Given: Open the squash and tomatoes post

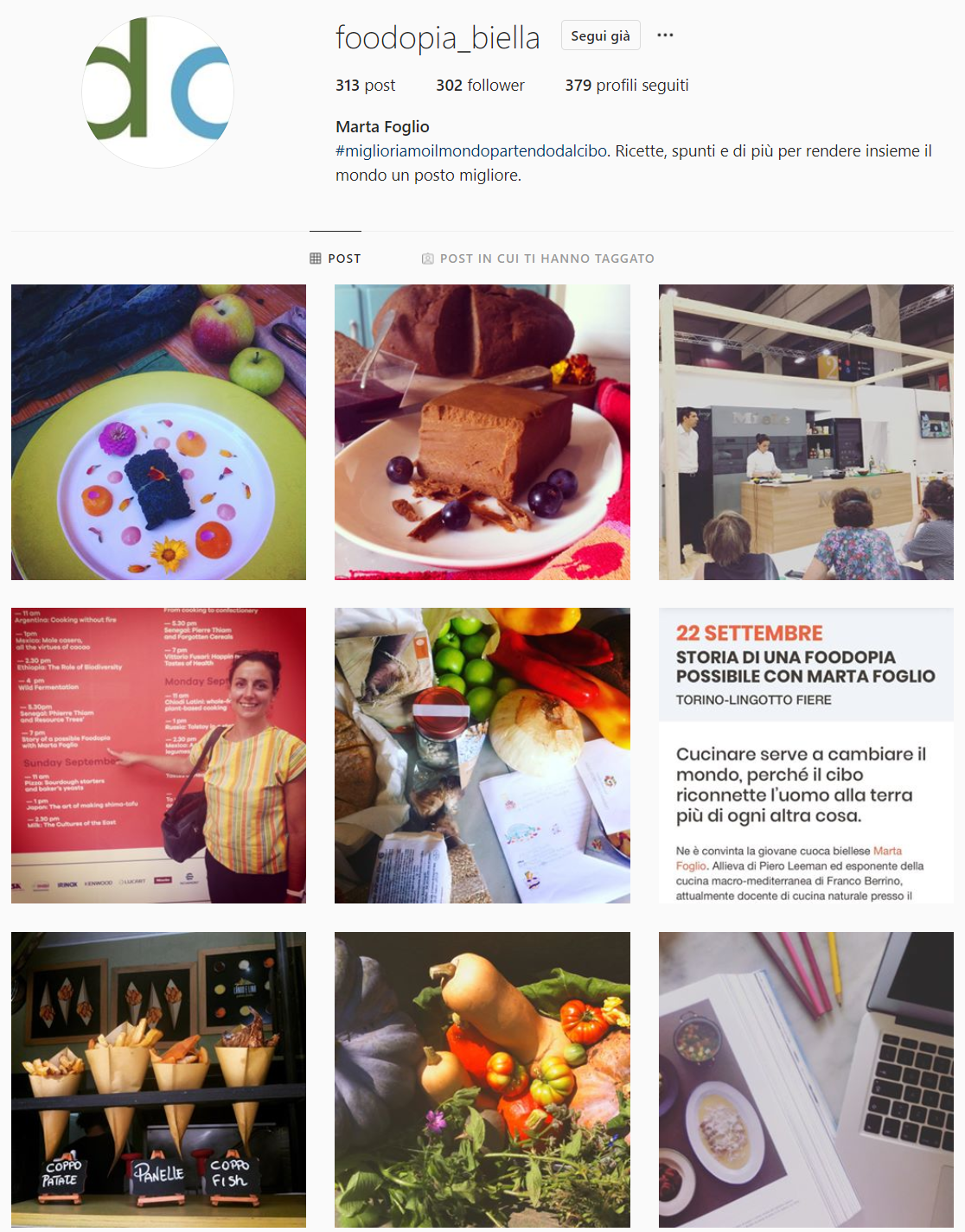Looking at the screenshot, I should click(482, 1080).
